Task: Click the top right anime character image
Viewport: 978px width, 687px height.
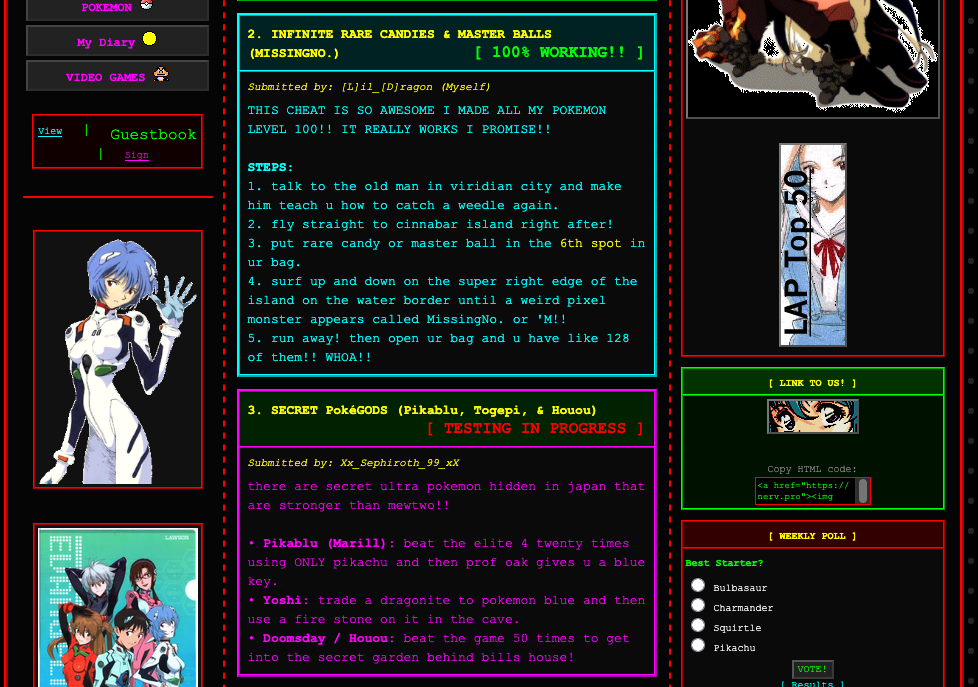Action: [813, 57]
